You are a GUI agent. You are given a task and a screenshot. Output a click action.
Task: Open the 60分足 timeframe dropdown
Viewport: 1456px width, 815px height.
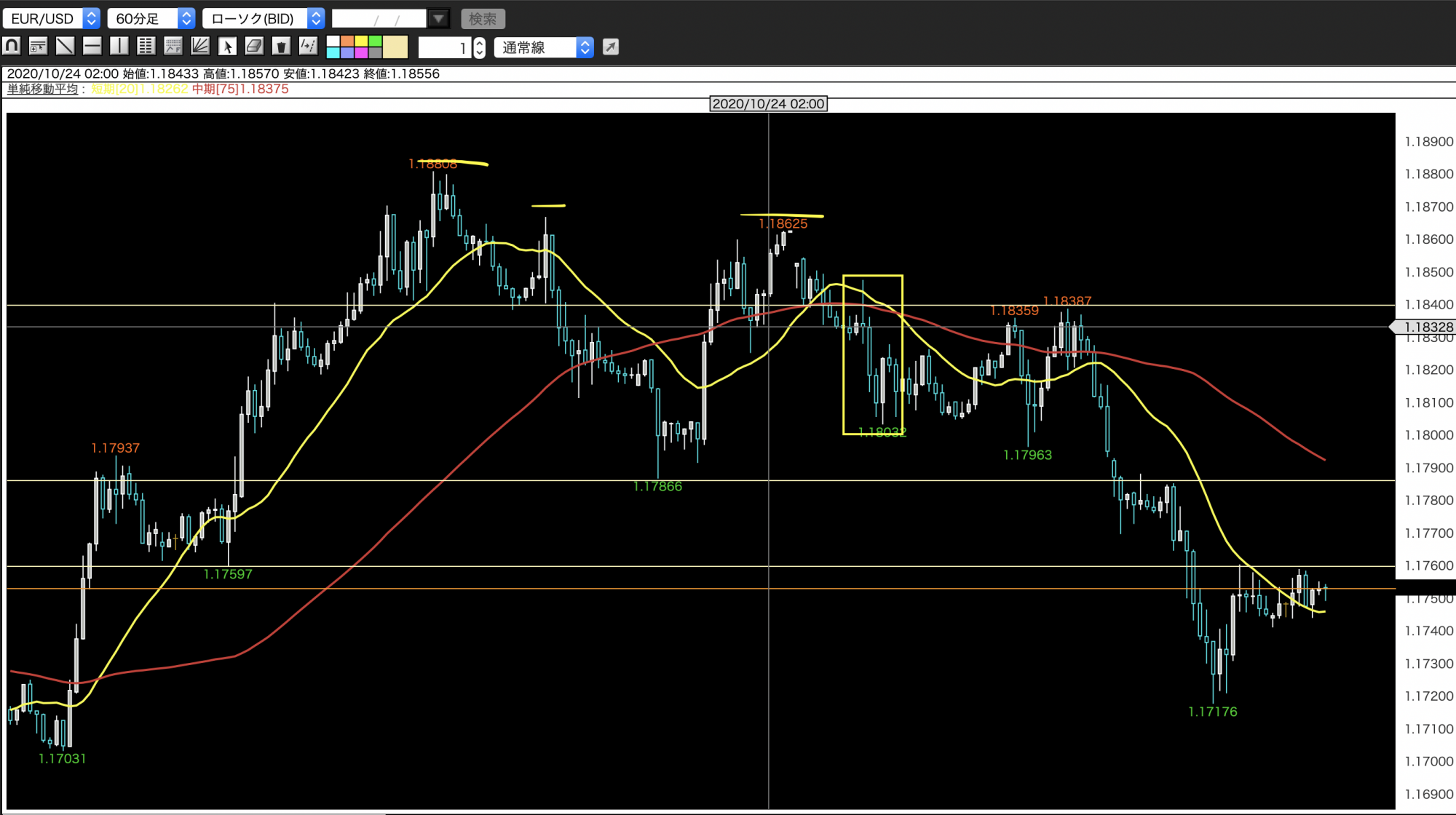pyautogui.click(x=151, y=18)
